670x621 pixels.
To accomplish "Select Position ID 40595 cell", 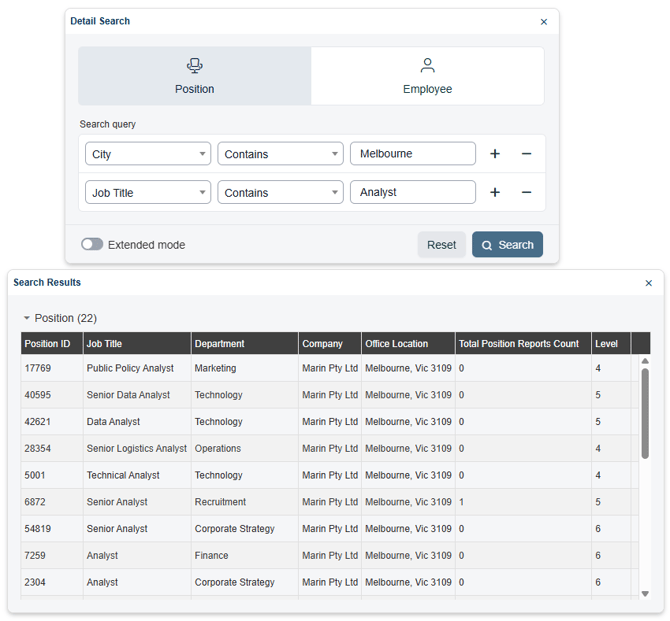I will pyautogui.click(x=52, y=395).
